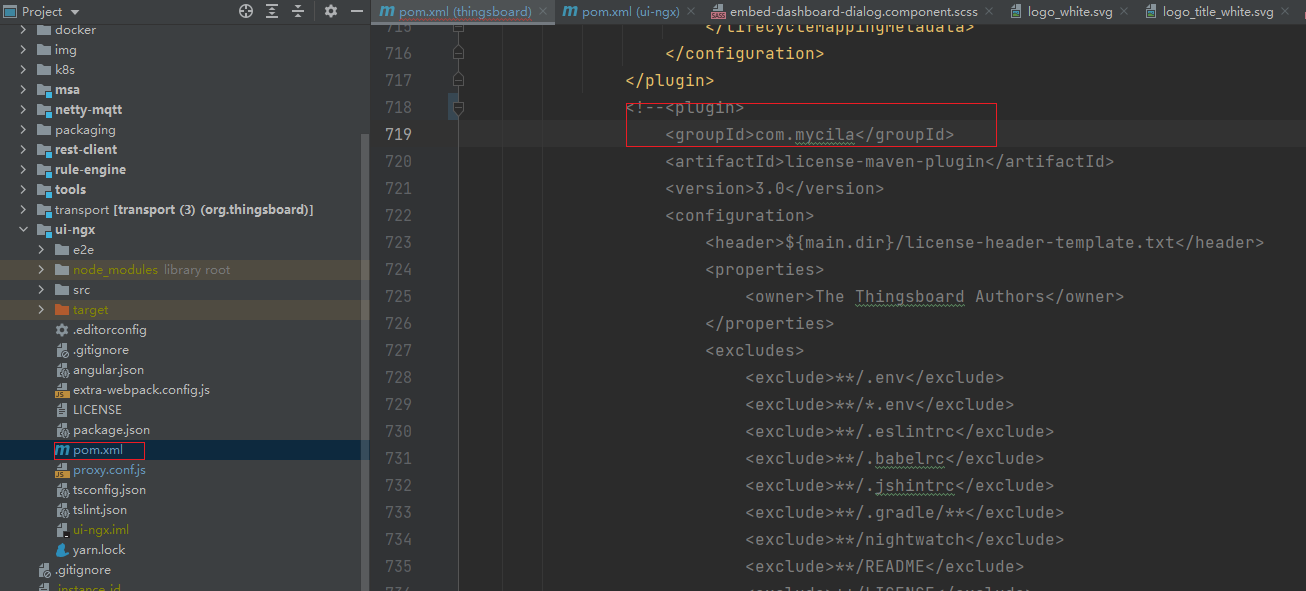Select the packaging folder
Image resolution: width=1306 pixels, height=591 pixels.
(x=85, y=130)
